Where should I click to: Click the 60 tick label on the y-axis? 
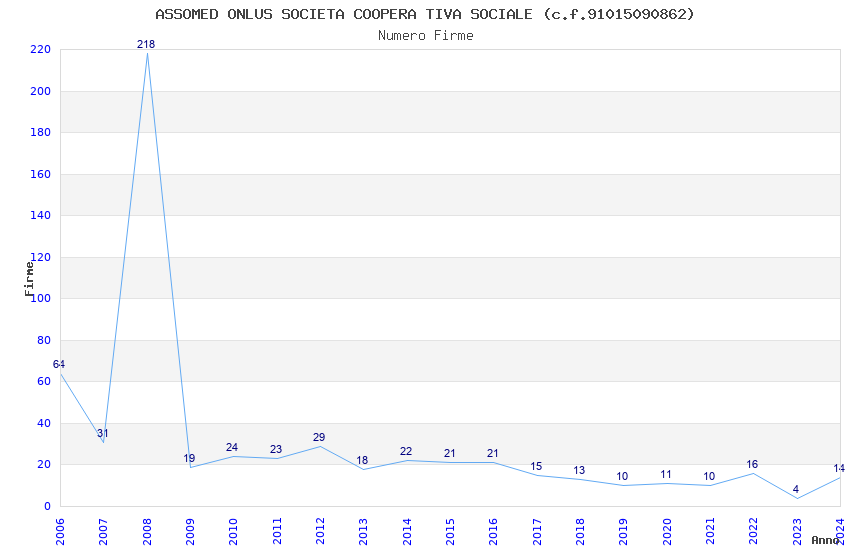[x=44, y=381]
